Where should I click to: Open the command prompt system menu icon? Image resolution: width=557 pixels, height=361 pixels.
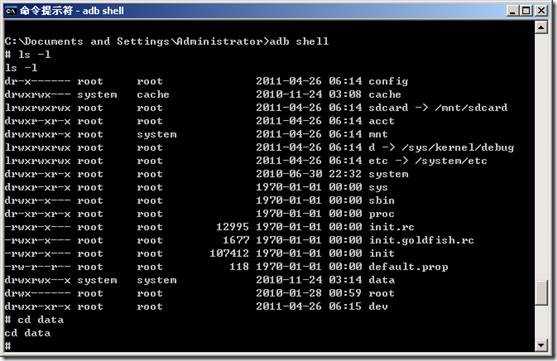click(10, 11)
